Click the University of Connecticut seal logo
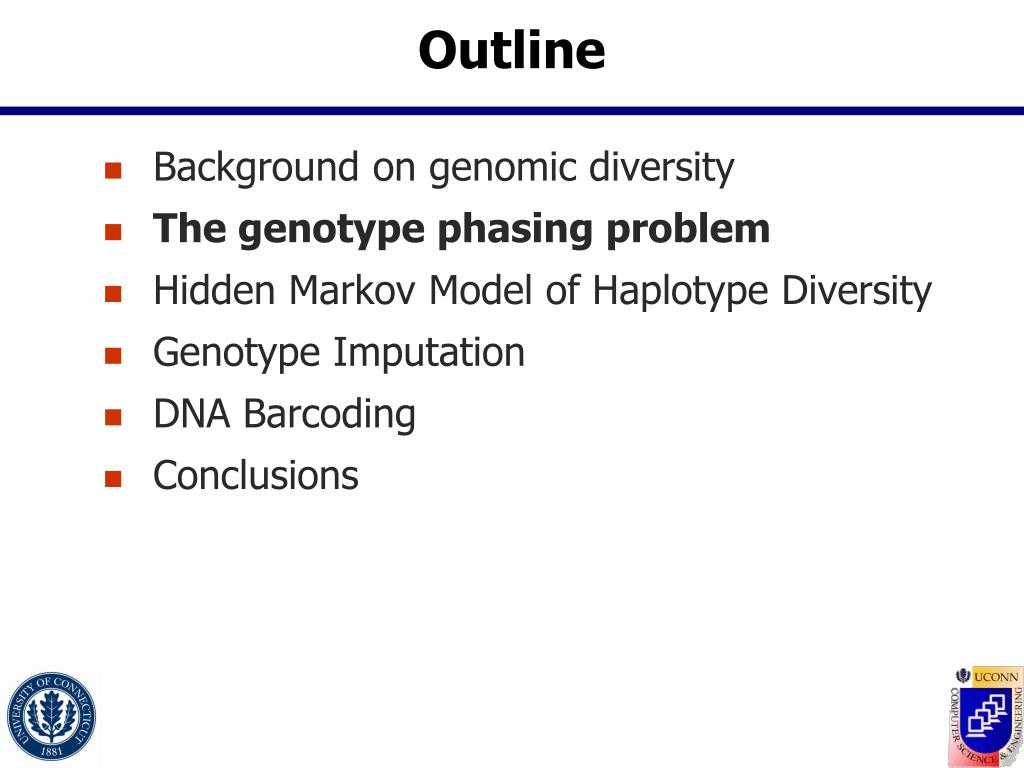 pos(51,716)
